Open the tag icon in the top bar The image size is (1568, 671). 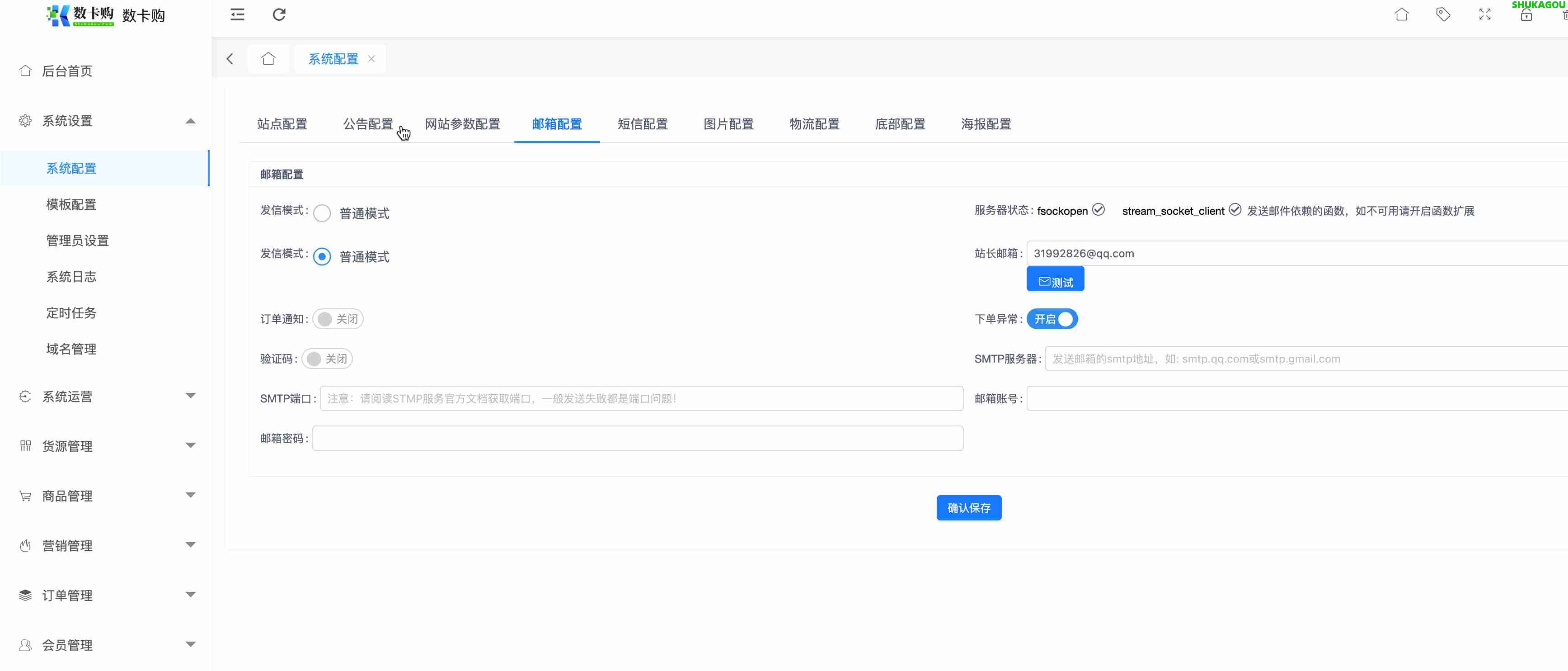click(1444, 14)
